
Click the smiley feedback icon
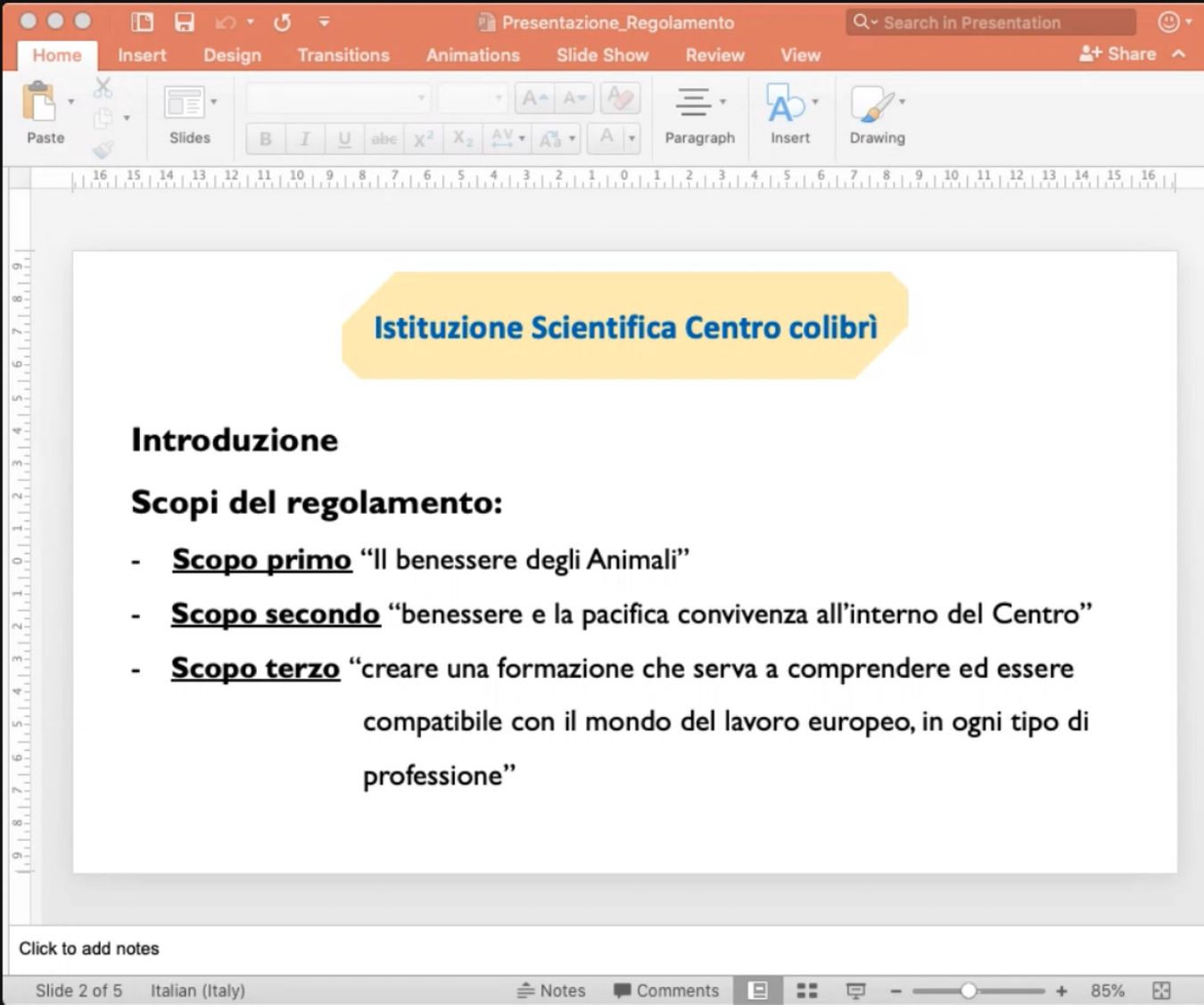pos(1167,22)
